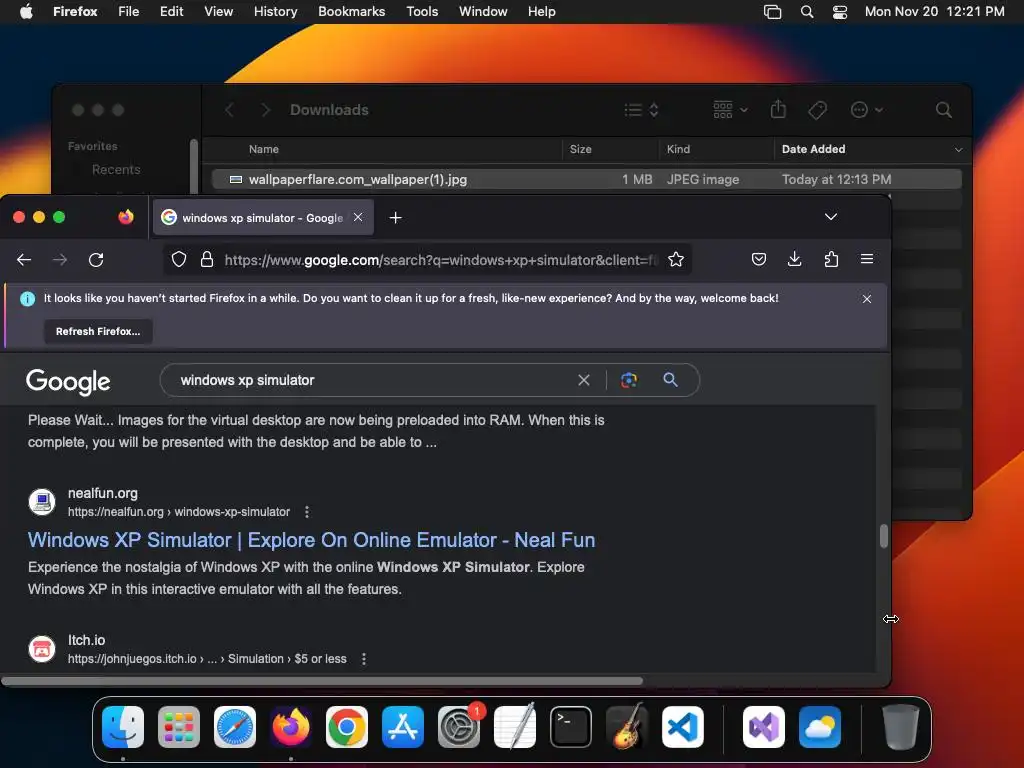Open the Tools menu
The height and width of the screenshot is (768, 1024).
[x=422, y=11]
